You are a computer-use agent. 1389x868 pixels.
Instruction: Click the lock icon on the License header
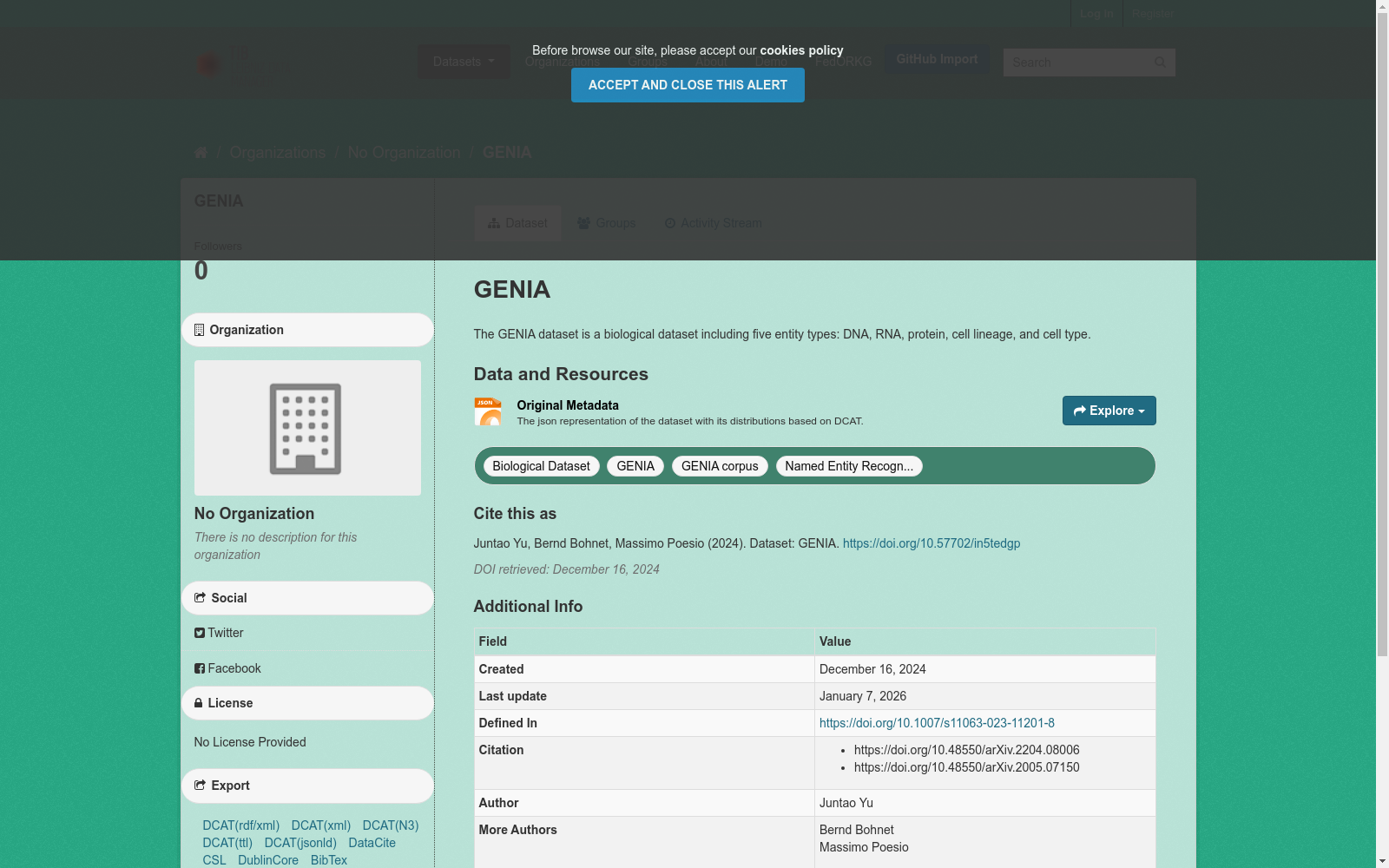point(199,703)
